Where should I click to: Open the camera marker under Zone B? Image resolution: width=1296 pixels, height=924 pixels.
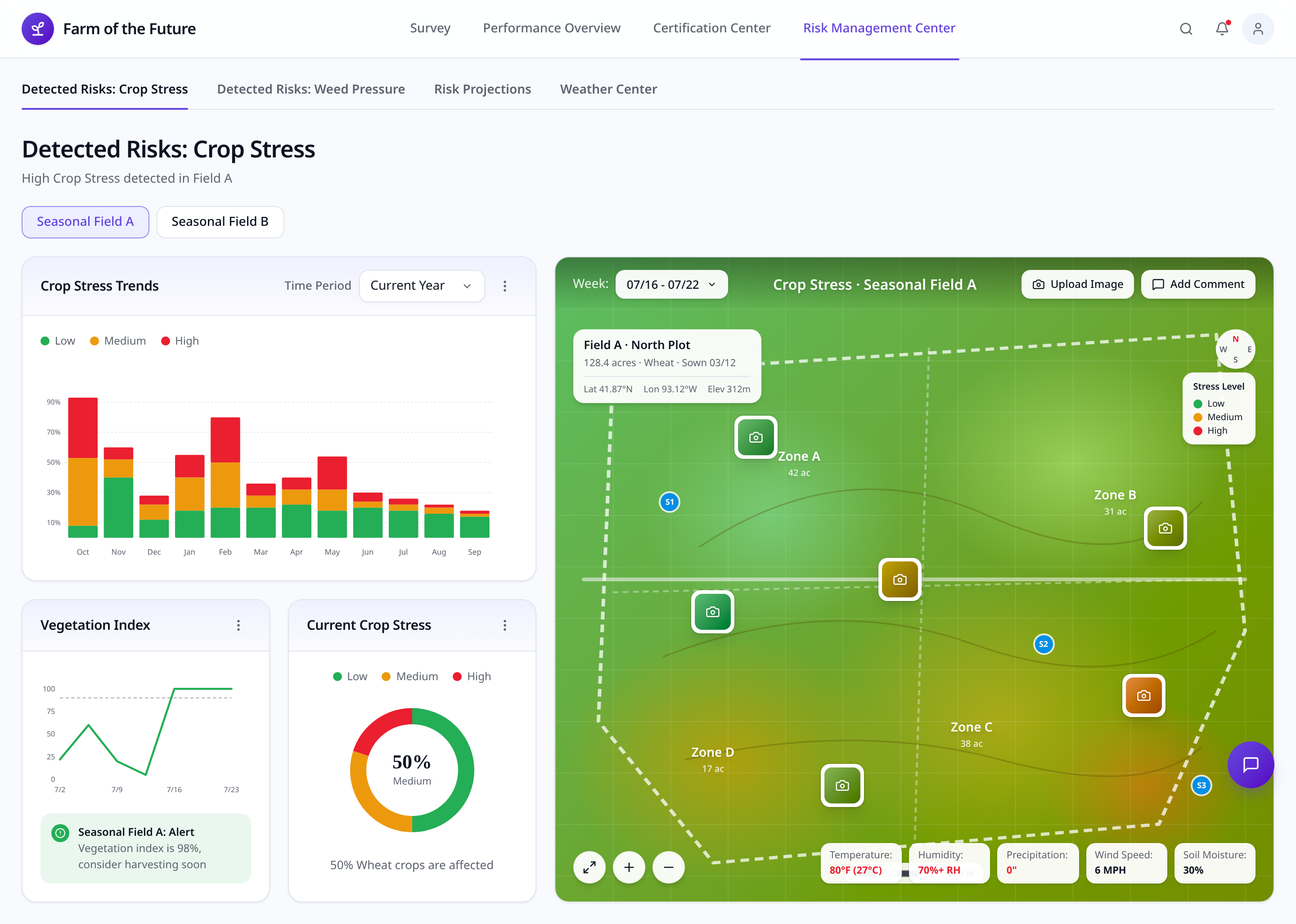pos(1165,528)
